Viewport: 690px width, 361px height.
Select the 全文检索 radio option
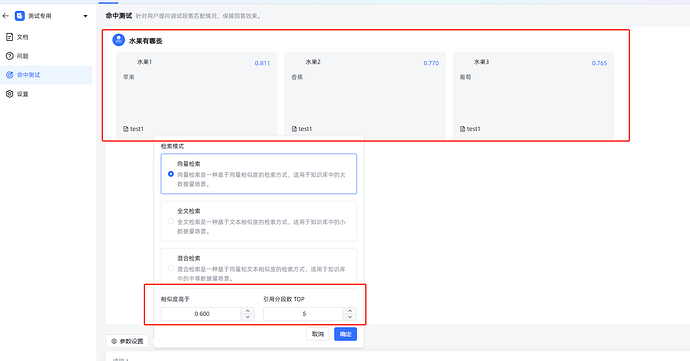click(171, 221)
